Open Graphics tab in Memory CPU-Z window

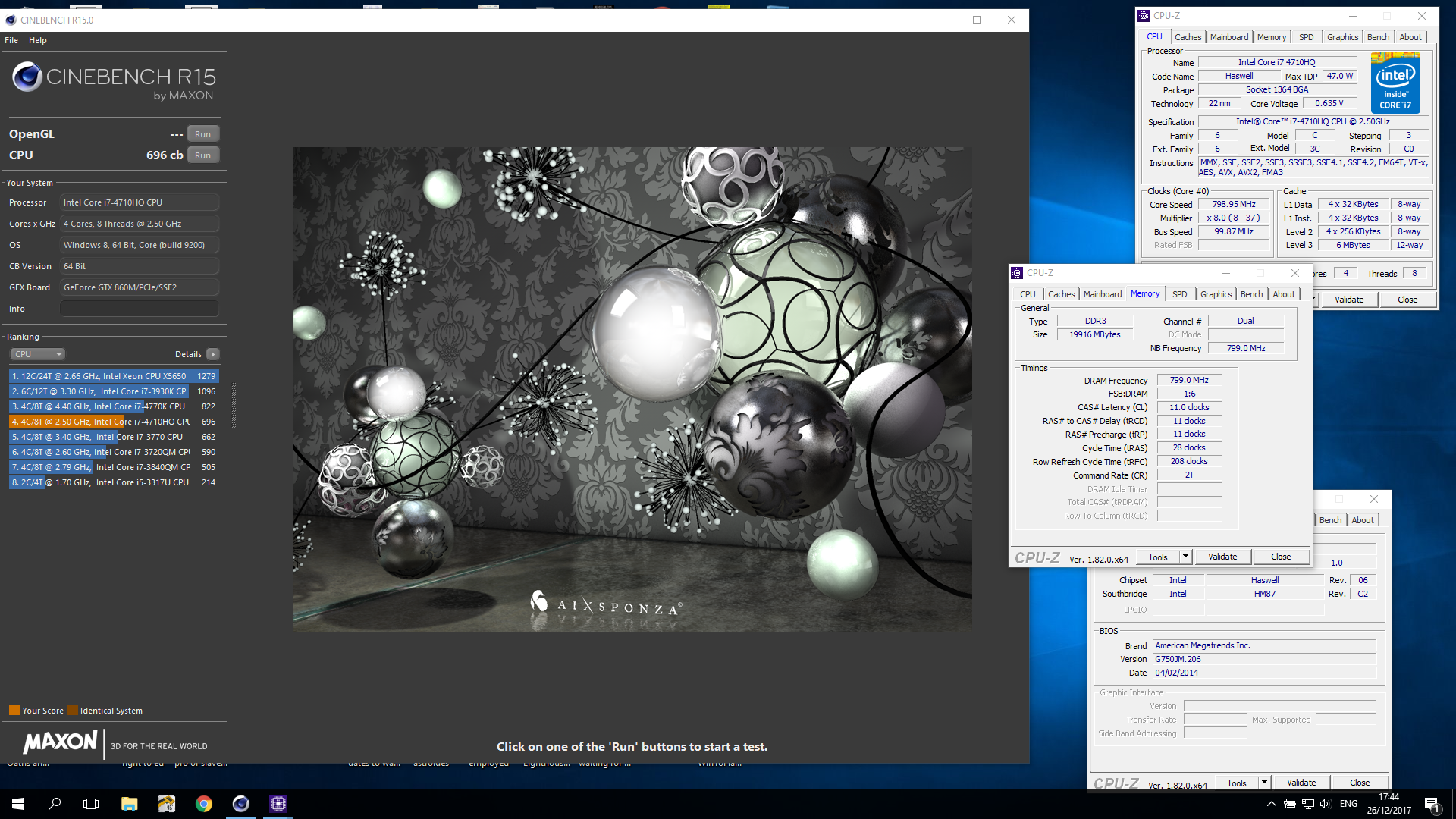coord(1216,294)
